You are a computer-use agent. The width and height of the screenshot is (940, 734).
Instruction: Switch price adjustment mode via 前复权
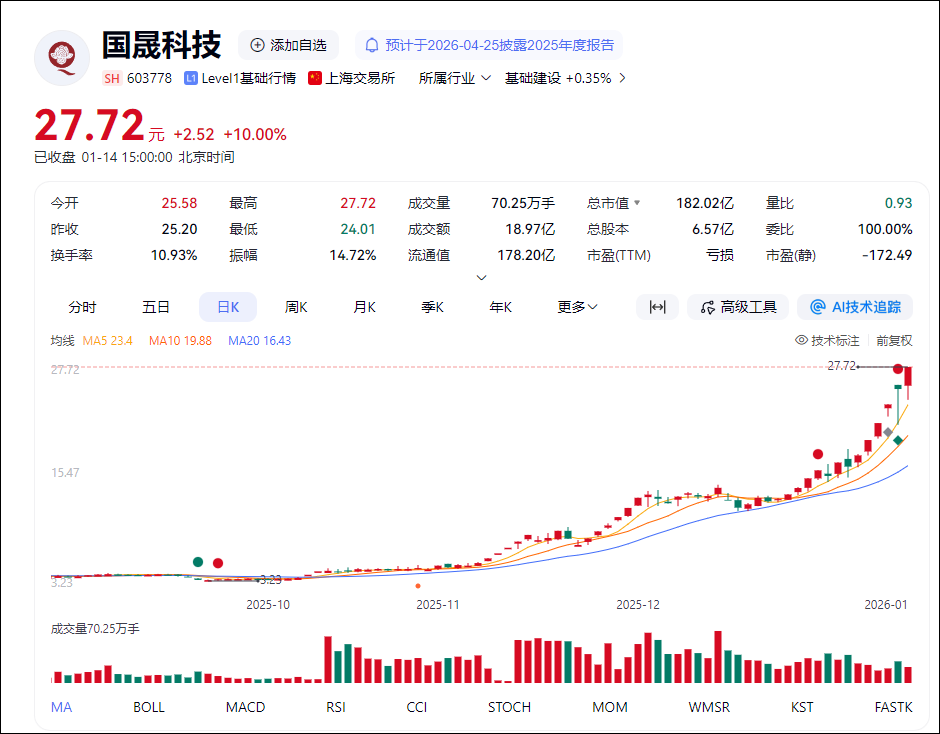coord(893,340)
